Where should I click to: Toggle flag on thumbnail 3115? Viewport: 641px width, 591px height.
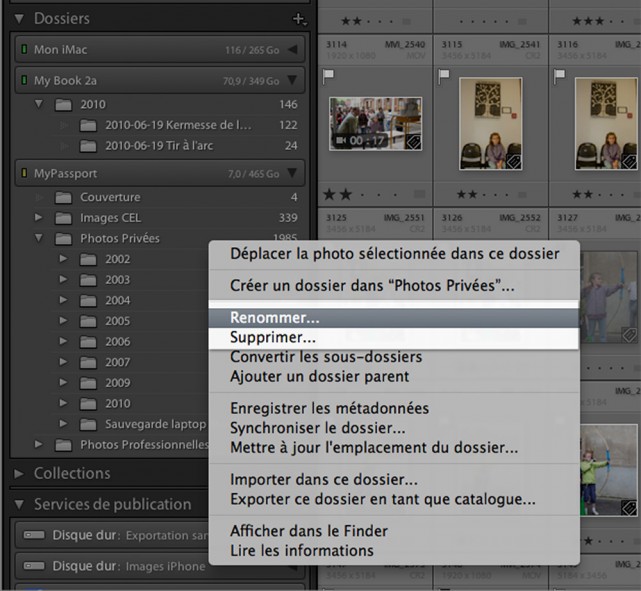(x=444, y=76)
